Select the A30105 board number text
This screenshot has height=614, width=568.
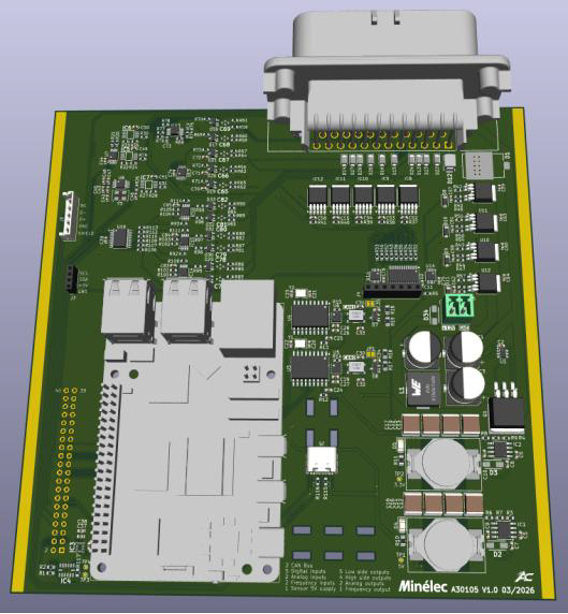tap(465, 589)
